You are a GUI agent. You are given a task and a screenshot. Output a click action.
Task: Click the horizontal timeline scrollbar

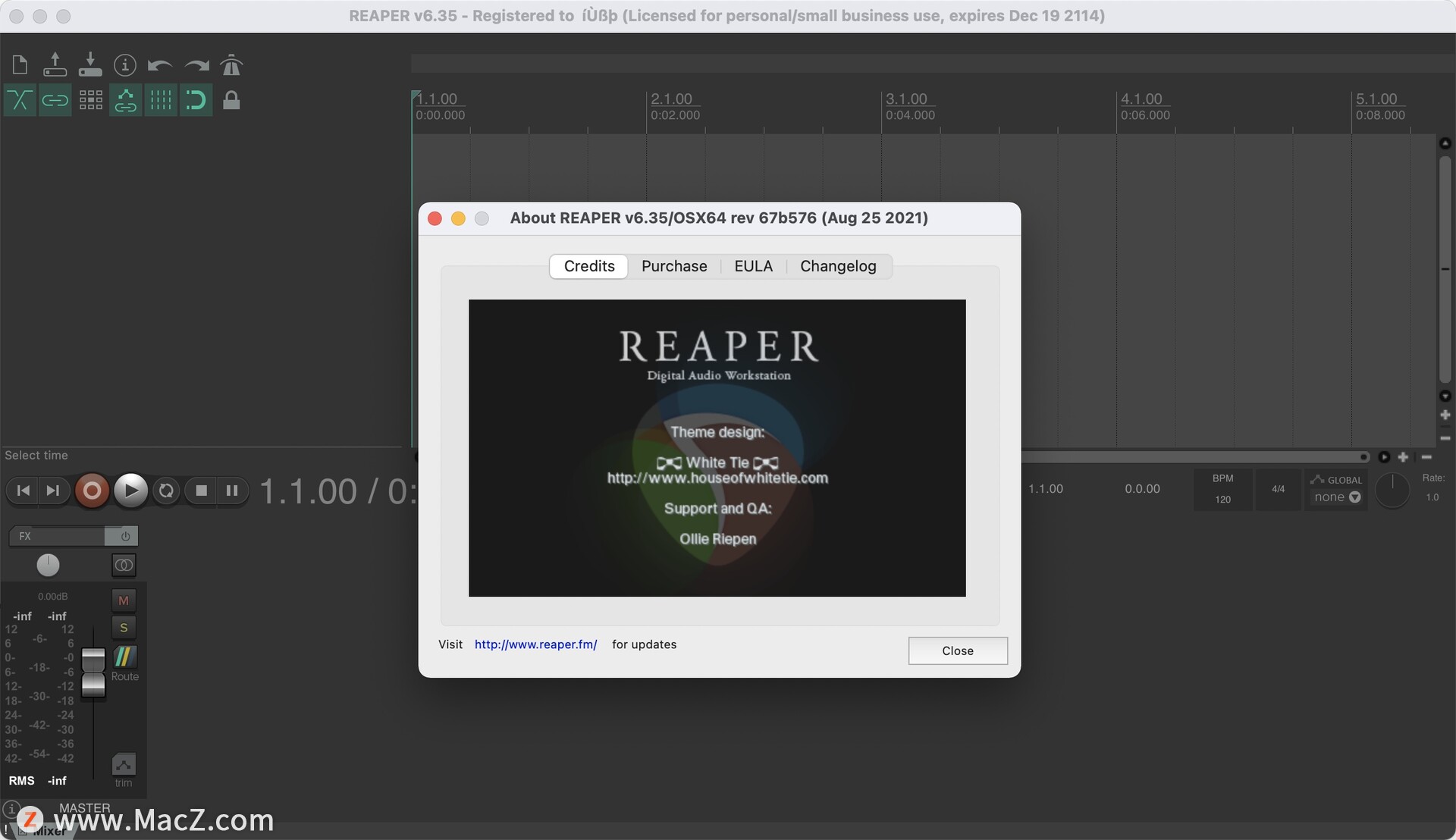1194,457
